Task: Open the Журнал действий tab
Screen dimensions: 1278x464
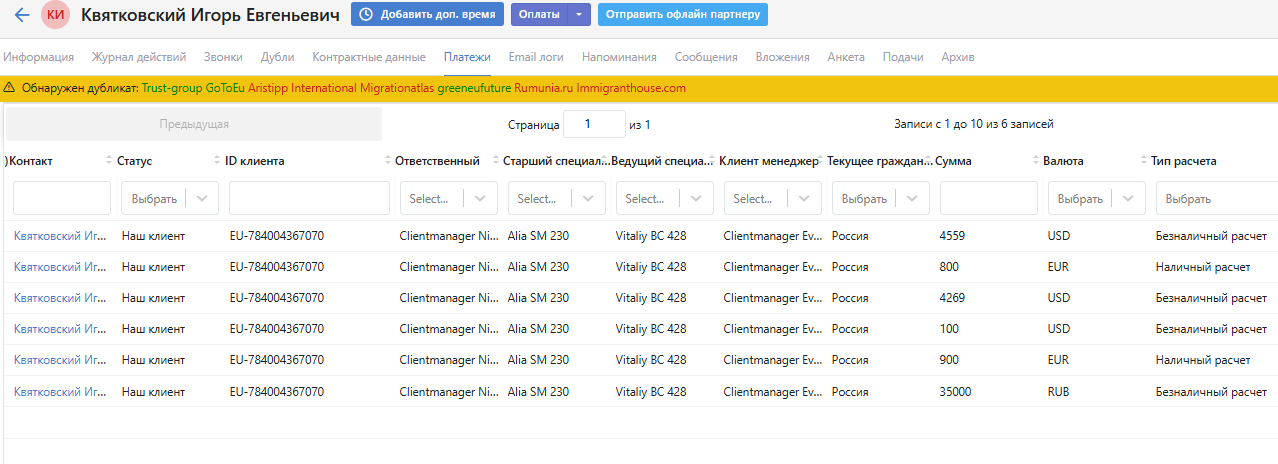Action: (x=139, y=57)
